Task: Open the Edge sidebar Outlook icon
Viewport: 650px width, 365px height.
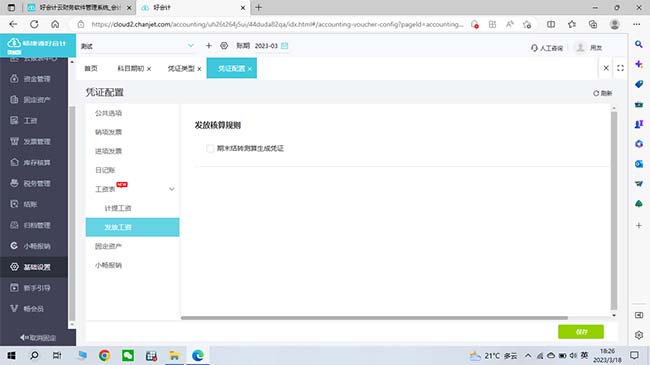Action: pyautogui.click(x=639, y=163)
